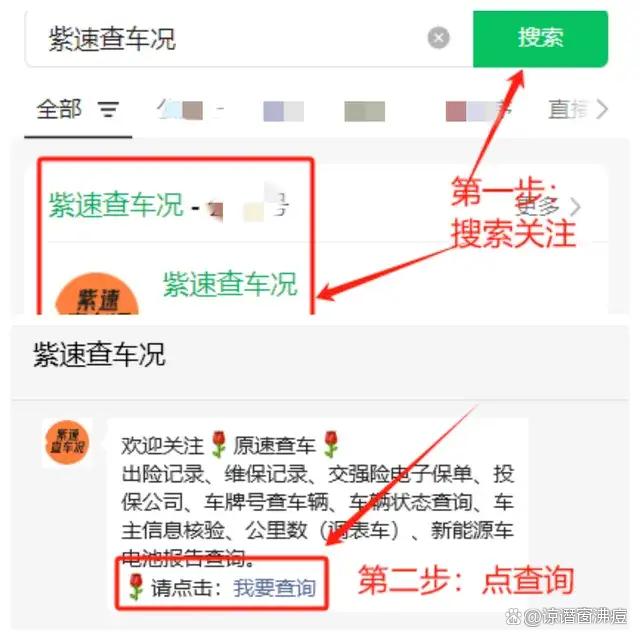Click the tulip emoji after 原速查车
Viewport: 640px width, 640px height.
[x=331, y=444]
